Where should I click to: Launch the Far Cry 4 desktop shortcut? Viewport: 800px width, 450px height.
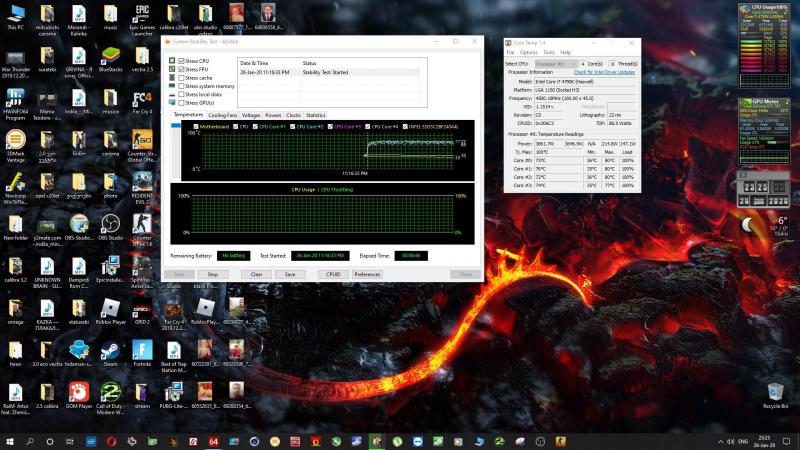pos(143,100)
